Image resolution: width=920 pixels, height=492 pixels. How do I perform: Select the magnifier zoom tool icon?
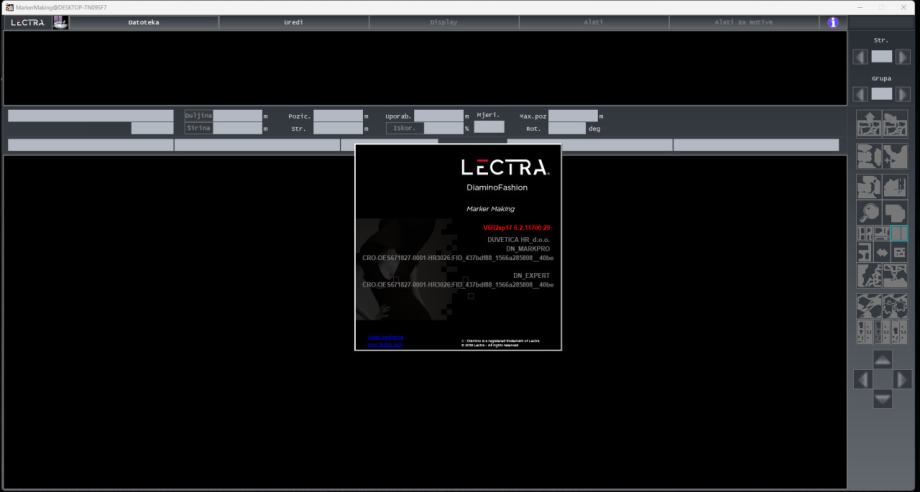(x=869, y=212)
